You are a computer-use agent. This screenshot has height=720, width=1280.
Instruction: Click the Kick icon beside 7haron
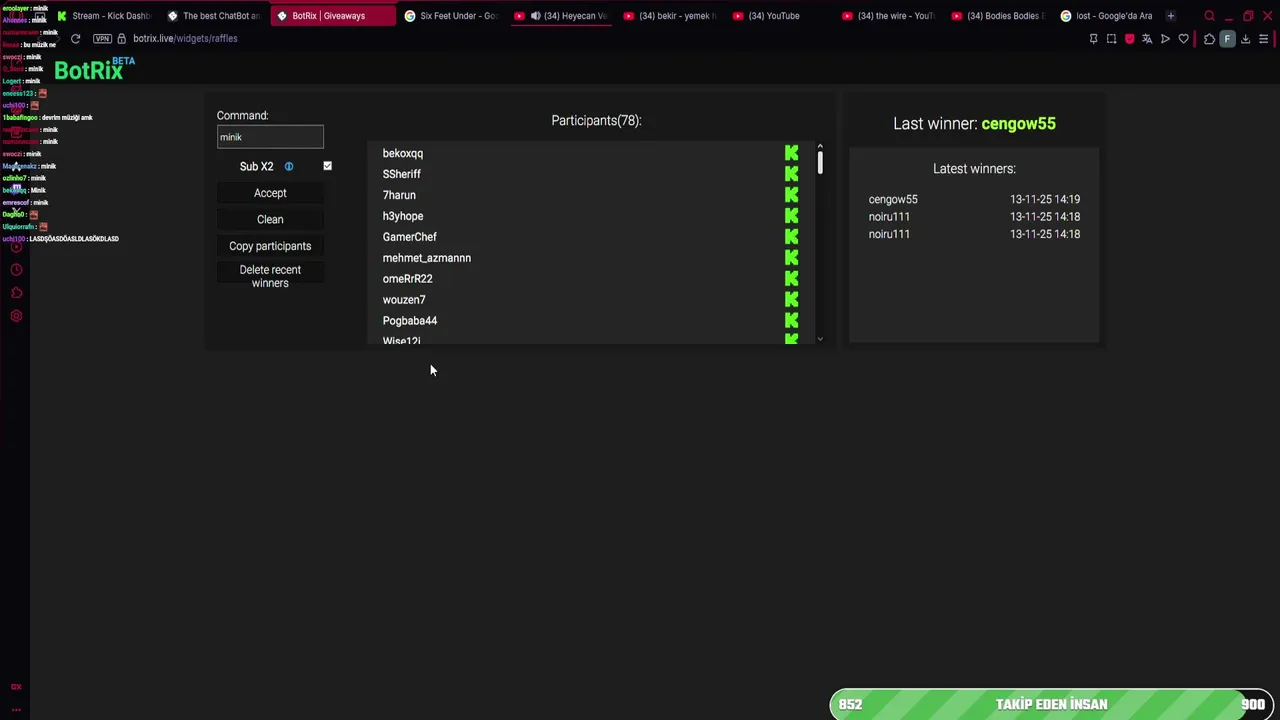click(791, 195)
